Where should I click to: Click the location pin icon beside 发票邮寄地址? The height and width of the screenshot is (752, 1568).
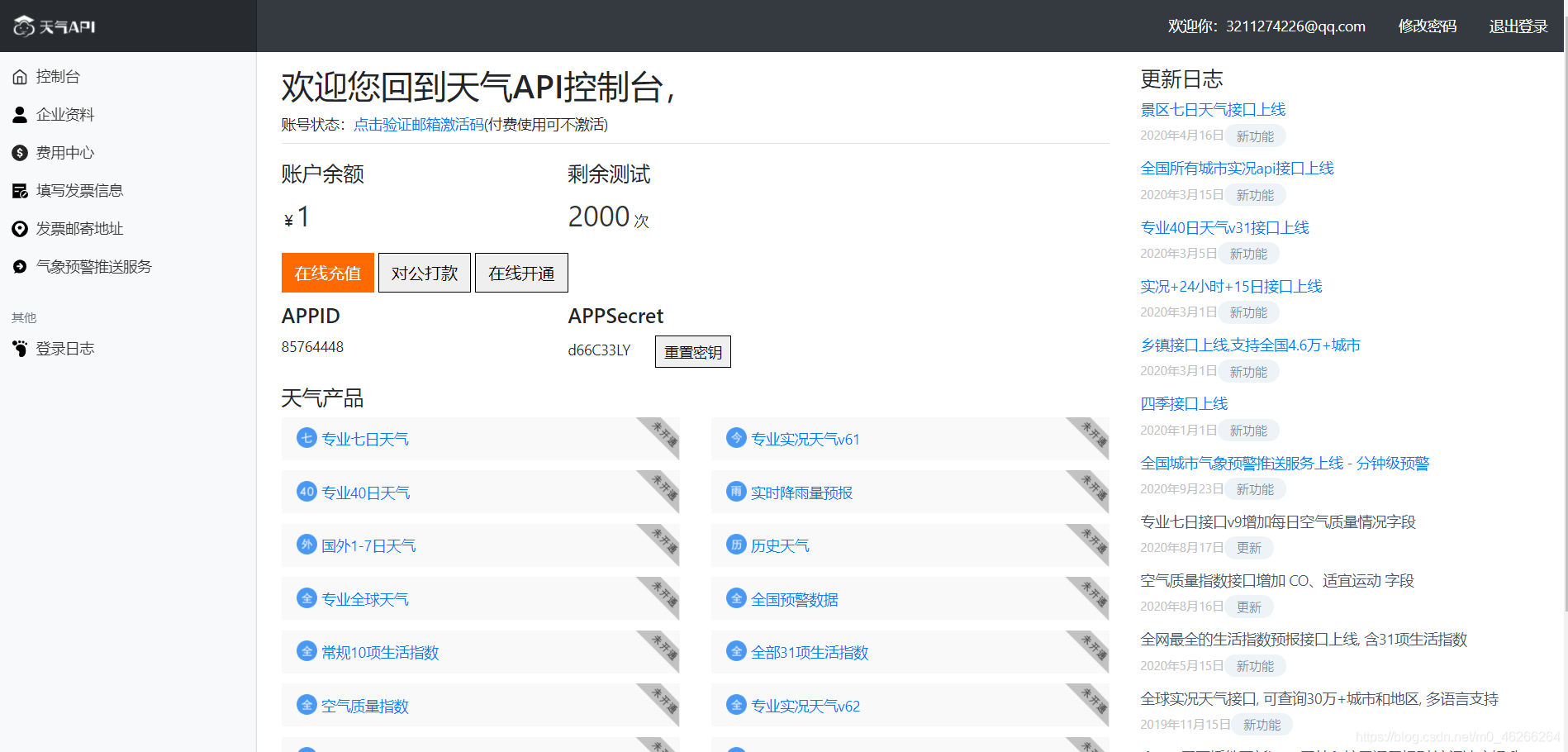pos(20,229)
